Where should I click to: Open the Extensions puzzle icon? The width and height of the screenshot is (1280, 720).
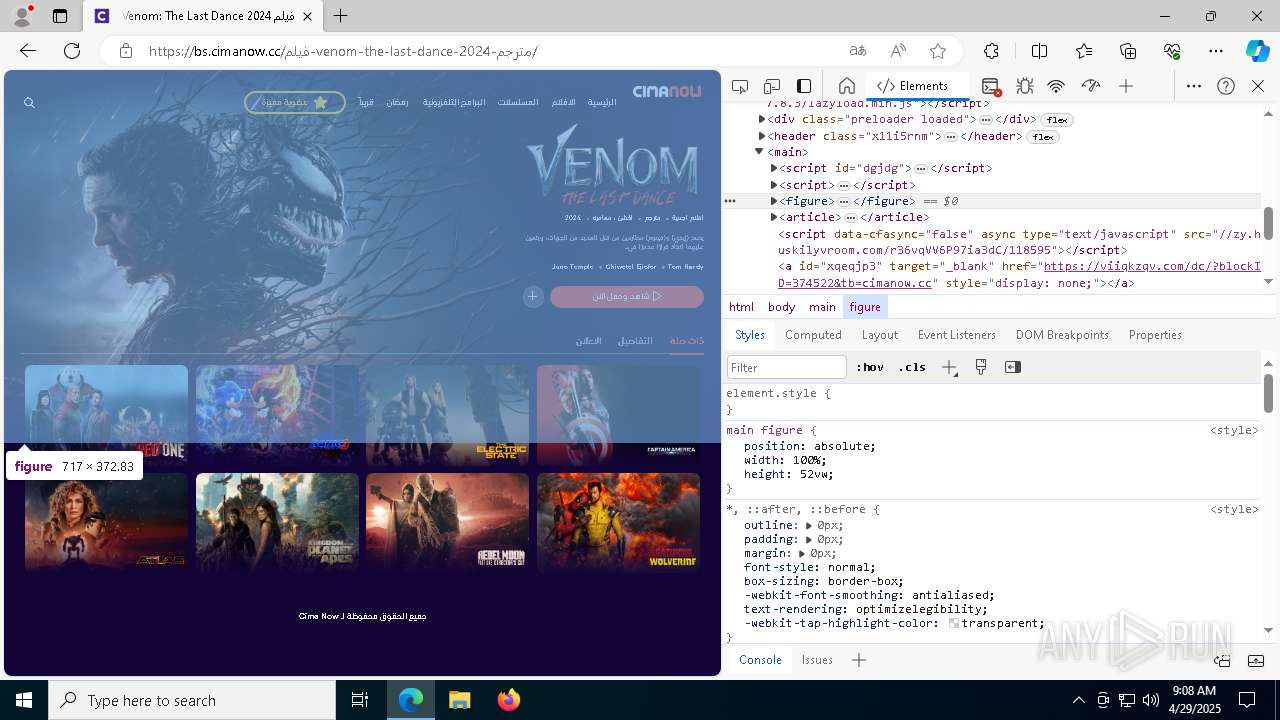[991, 51]
